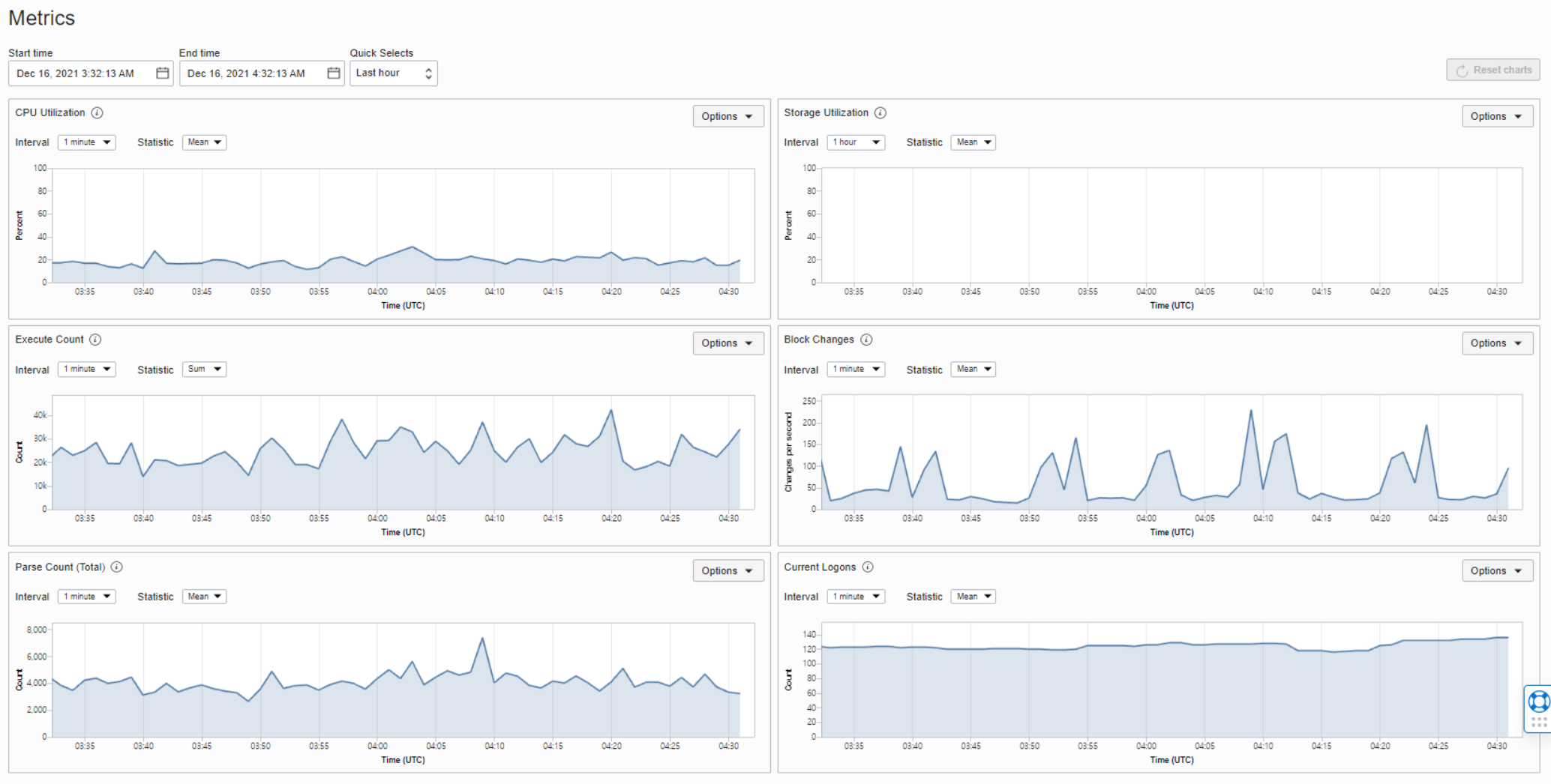Click the Storage Utilization chart title

(x=826, y=113)
